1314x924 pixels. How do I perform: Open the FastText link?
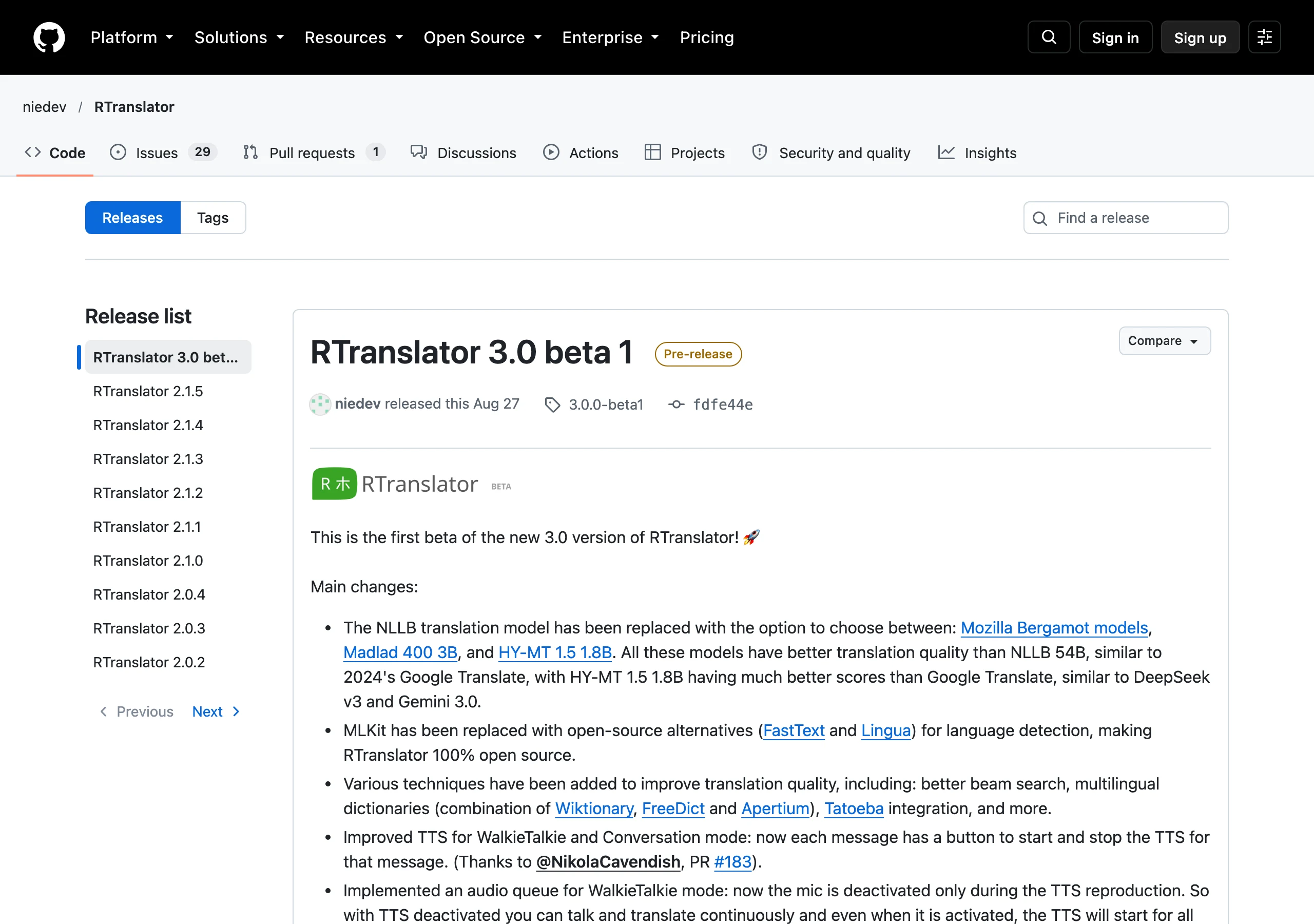794,730
